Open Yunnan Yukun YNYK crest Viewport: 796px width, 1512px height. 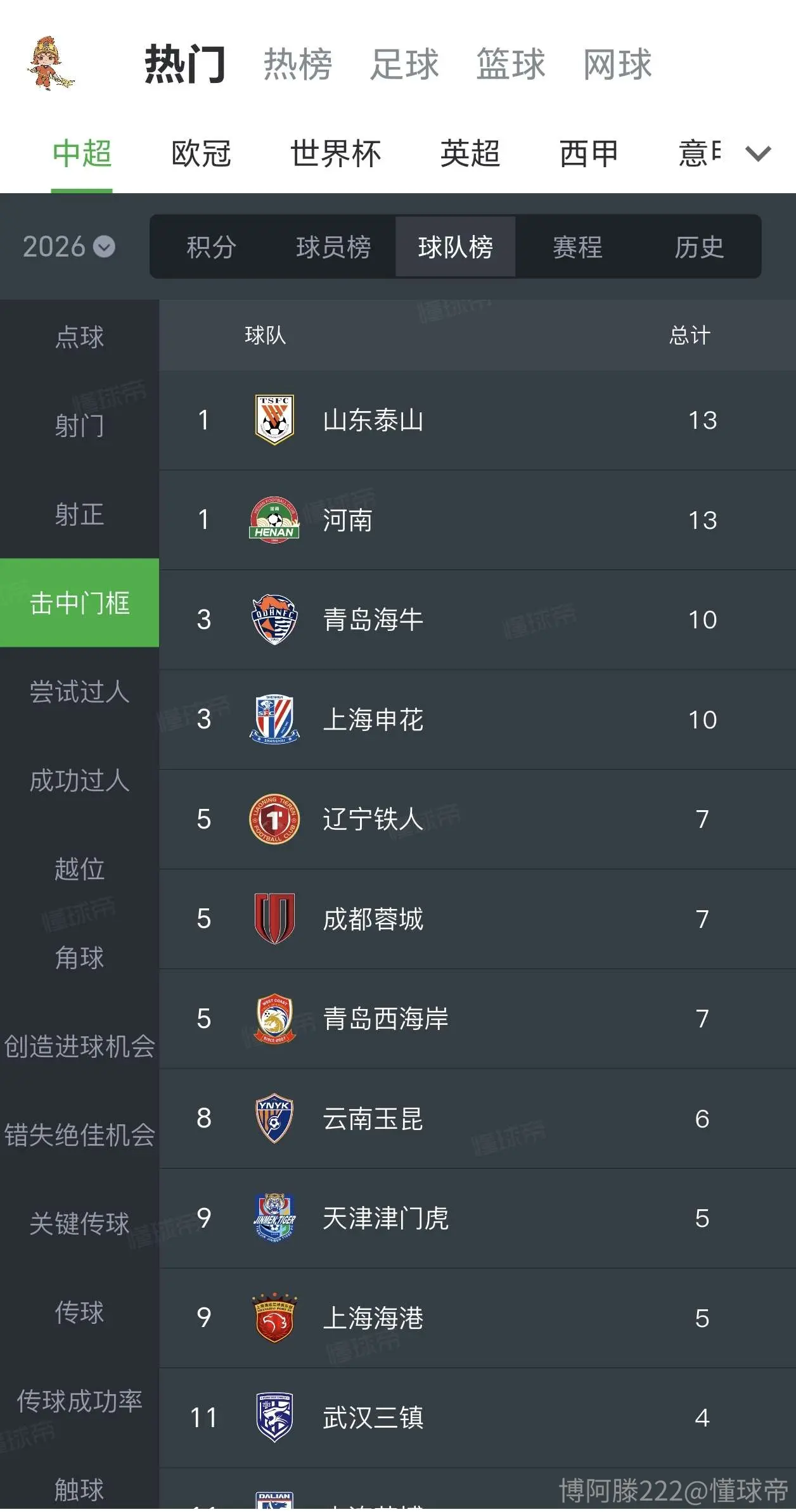pyautogui.click(x=274, y=1118)
